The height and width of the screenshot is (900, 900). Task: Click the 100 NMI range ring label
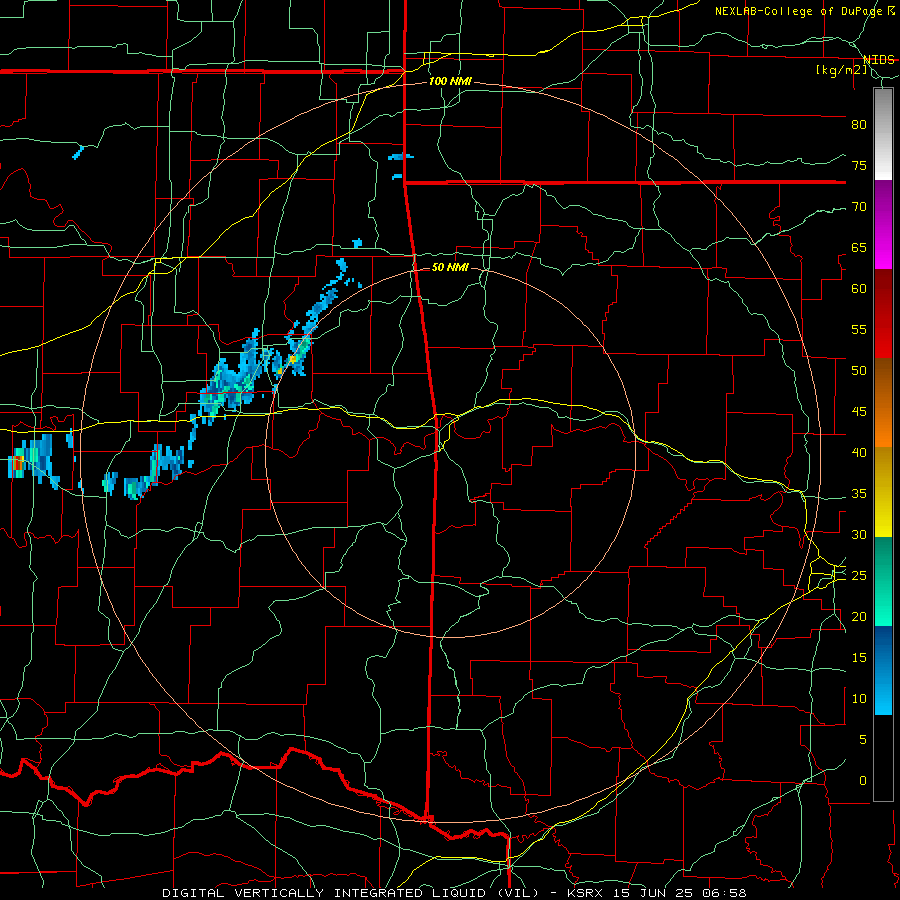click(x=451, y=81)
